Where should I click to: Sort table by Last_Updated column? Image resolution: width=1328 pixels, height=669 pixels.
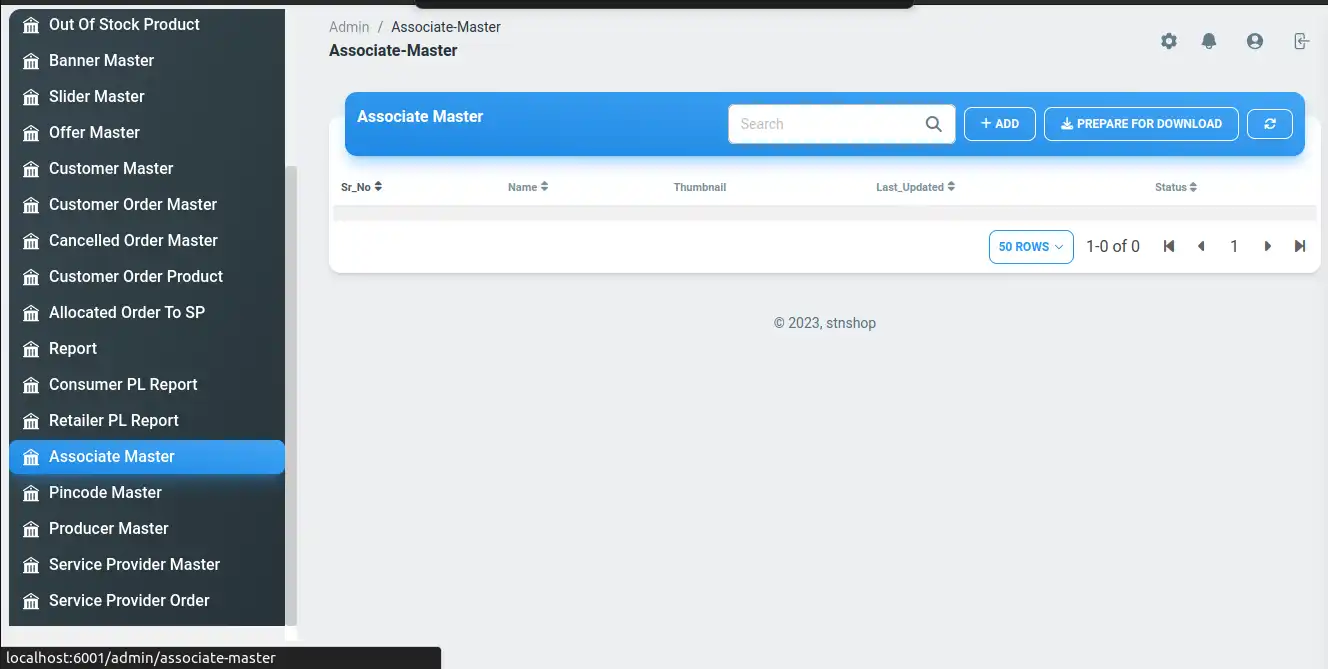pyautogui.click(x=915, y=187)
